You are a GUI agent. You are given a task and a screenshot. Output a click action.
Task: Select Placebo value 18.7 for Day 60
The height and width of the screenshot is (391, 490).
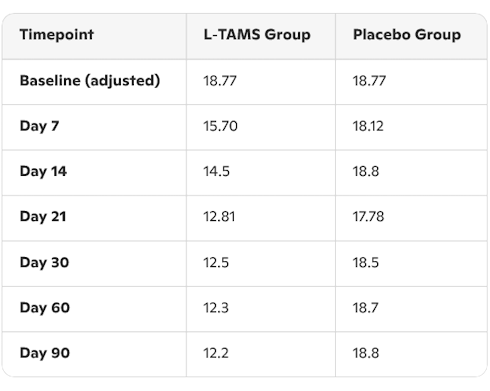[x=366, y=308]
